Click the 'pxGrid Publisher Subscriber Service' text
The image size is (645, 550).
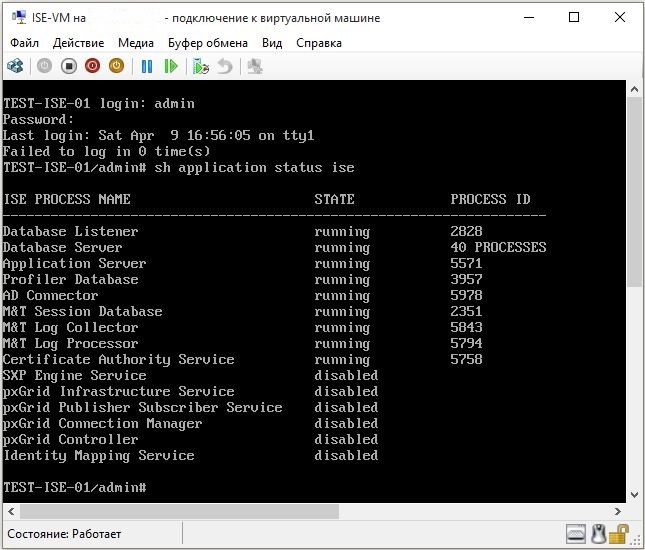pyautogui.click(x=142, y=408)
